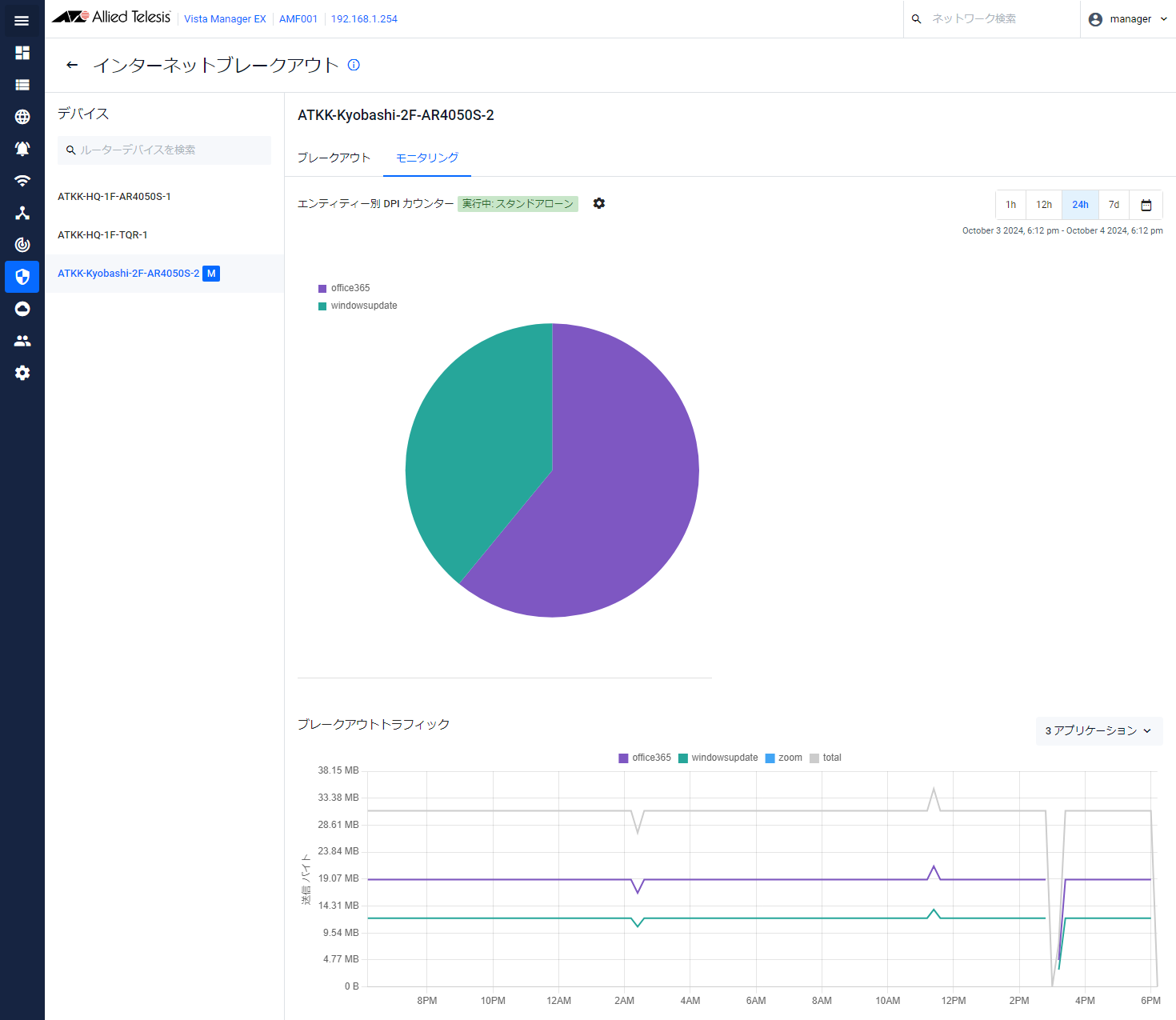Open the alarm bell notifications icon

22,149
